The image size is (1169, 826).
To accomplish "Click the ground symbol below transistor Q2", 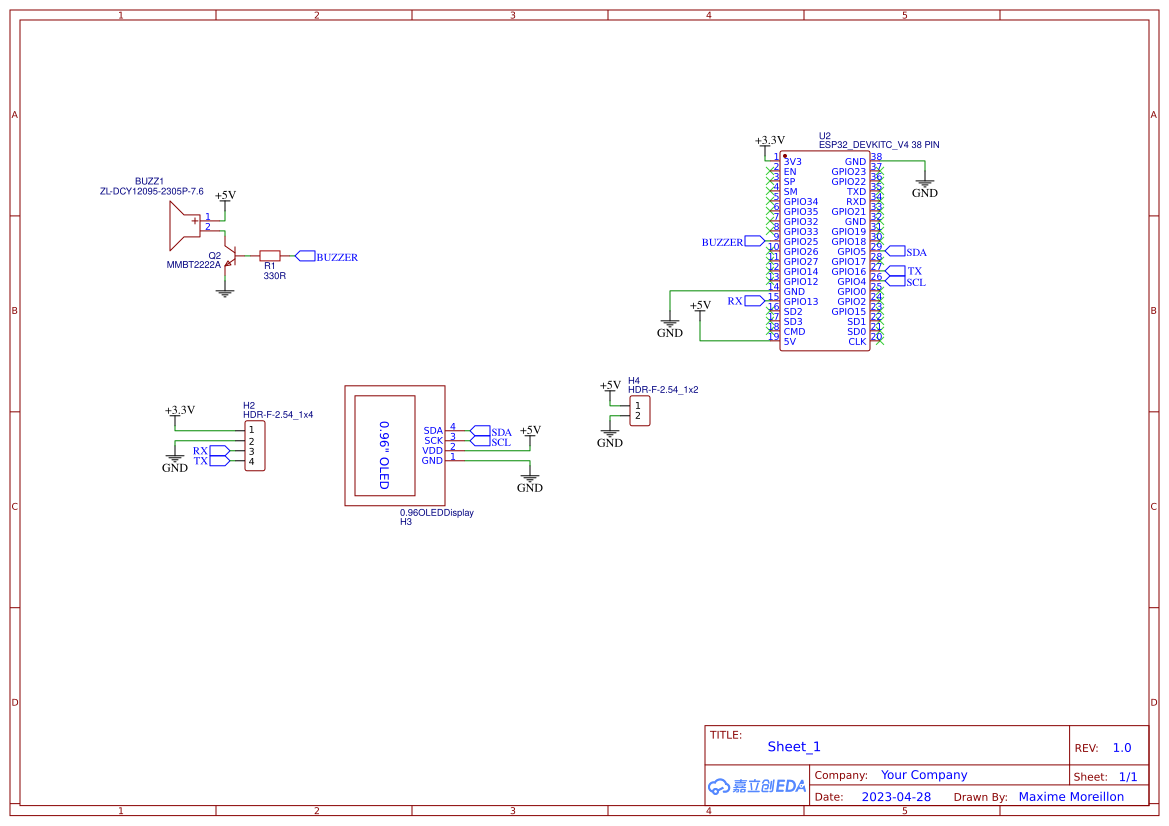I will (224, 291).
